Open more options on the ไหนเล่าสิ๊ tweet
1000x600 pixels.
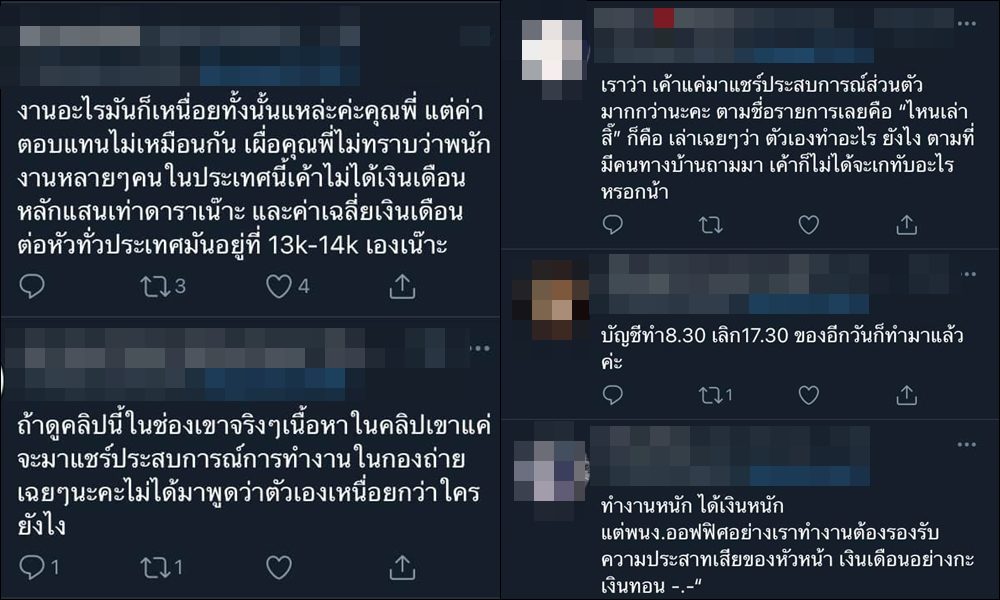(967, 24)
